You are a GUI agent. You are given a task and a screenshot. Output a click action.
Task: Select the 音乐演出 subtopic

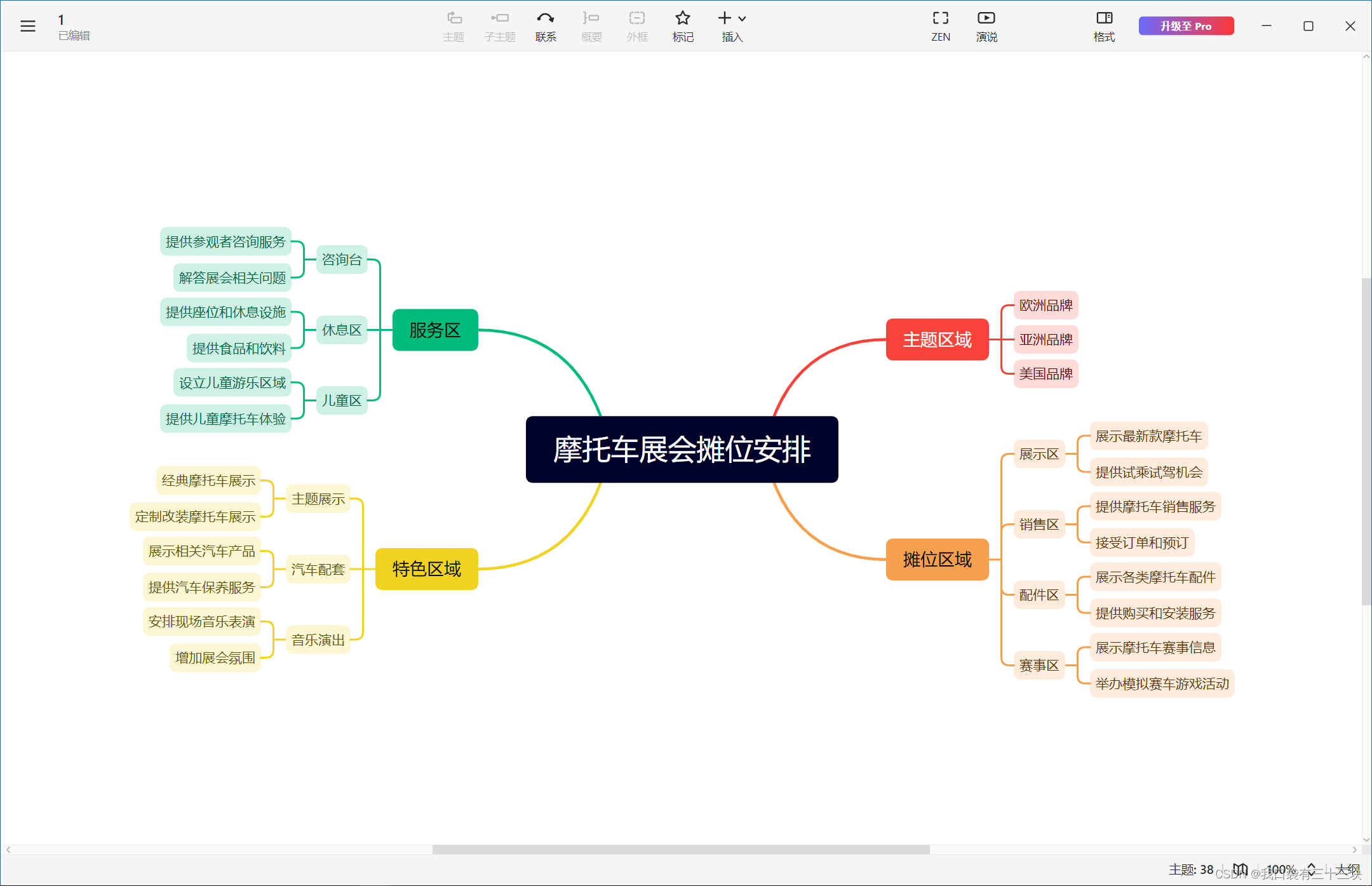click(x=318, y=640)
